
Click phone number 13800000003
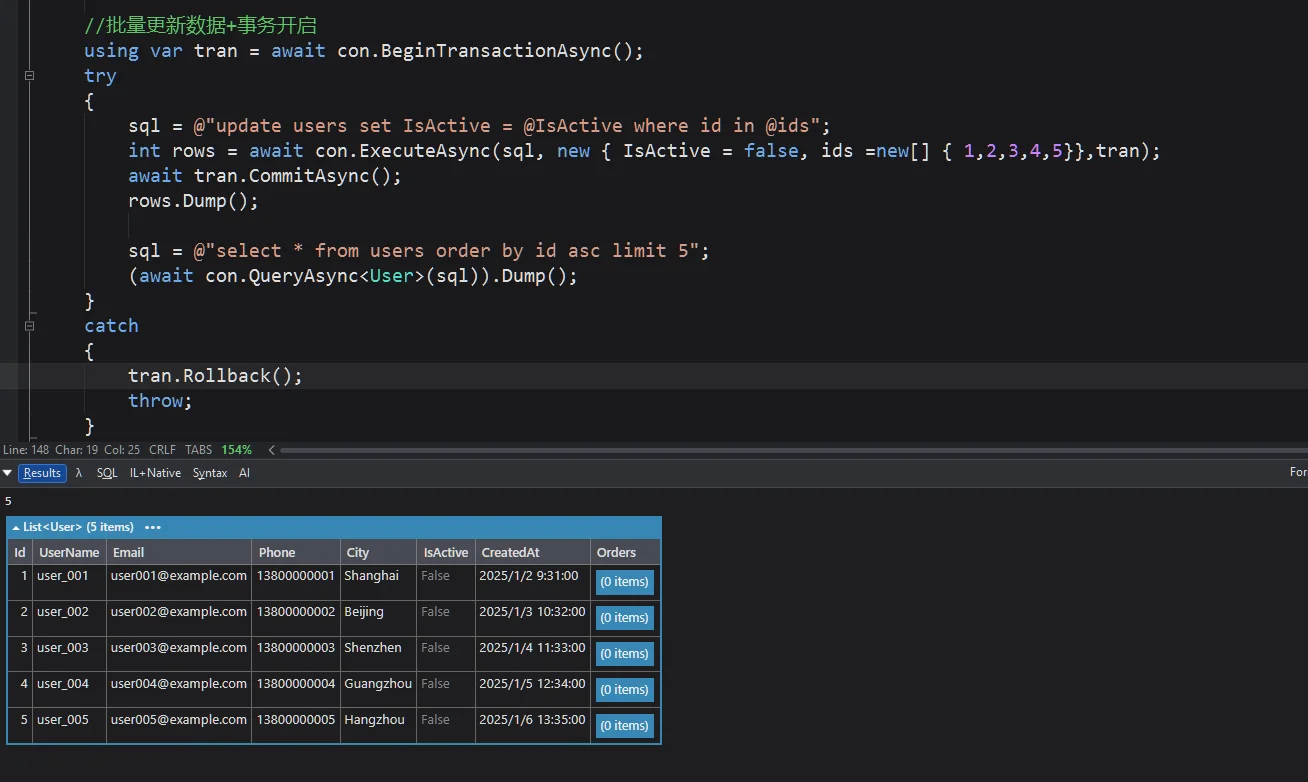tap(296, 648)
